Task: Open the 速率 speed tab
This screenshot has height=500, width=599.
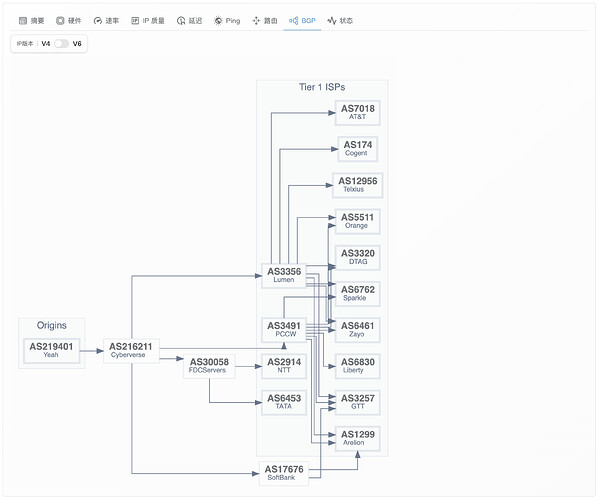Action: (106, 21)
